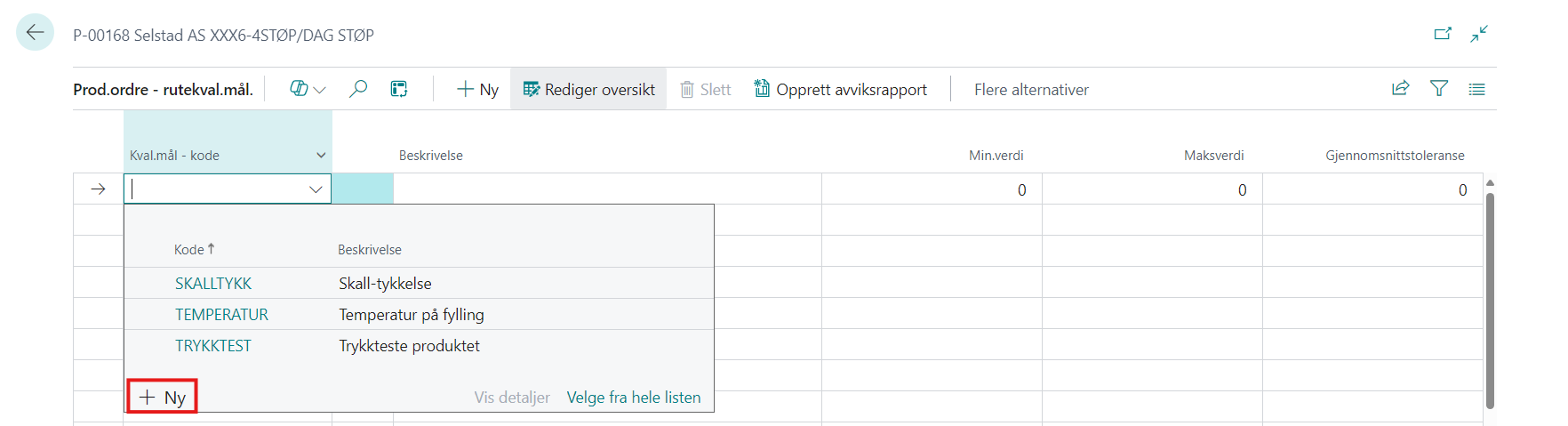Click Opprett avviksrapport
Viewport: 1568px width, 426px height.
point(840,89)
